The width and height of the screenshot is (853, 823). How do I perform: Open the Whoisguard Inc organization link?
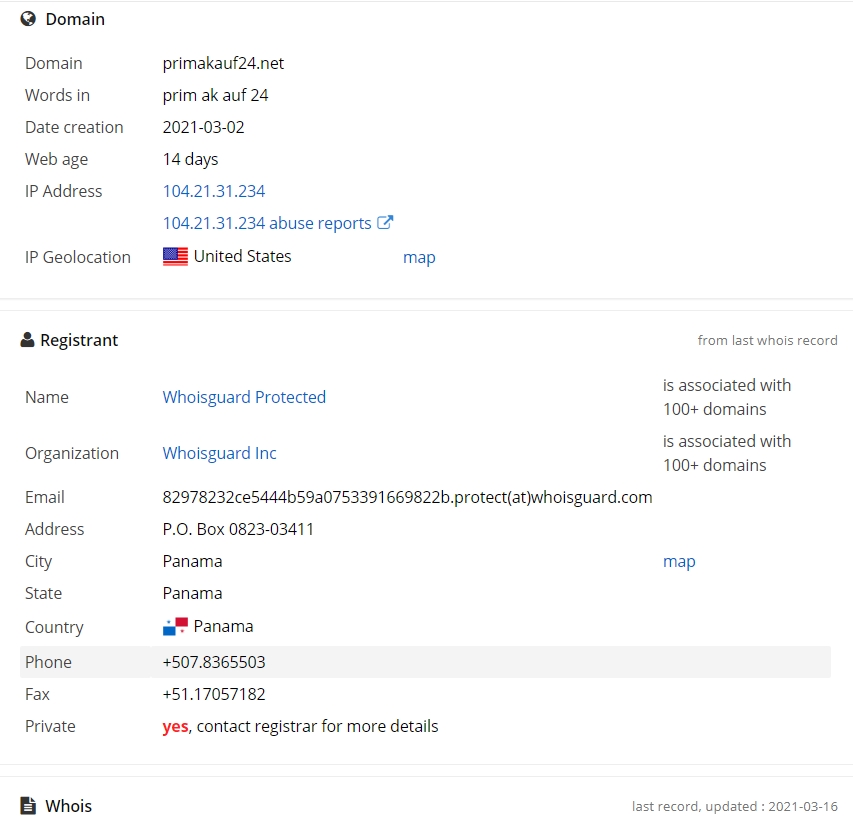pyautogui.click(x=219, y=453)
